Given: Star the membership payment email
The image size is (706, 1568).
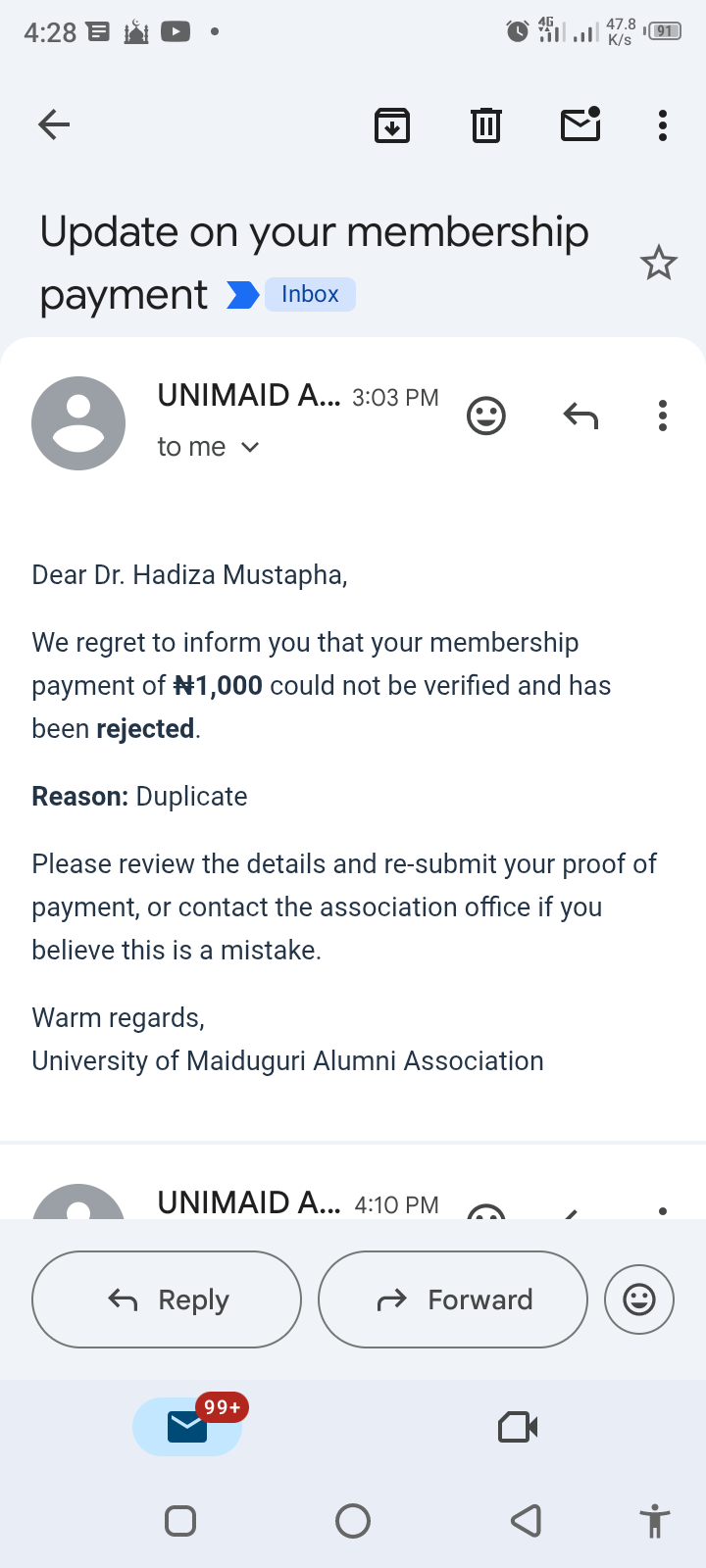Looking at the screenshot, I should click(x=658, y=263).
